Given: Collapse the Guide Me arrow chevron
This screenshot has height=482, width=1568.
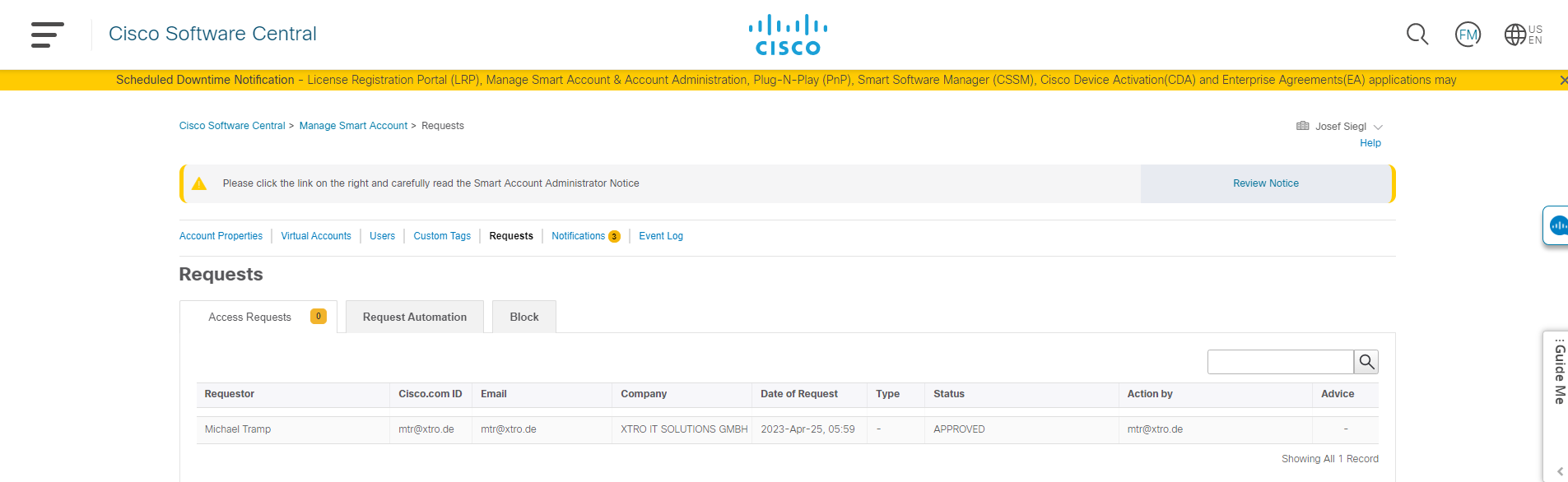Looking at the screenshot, I should (x=1560, y=471).
